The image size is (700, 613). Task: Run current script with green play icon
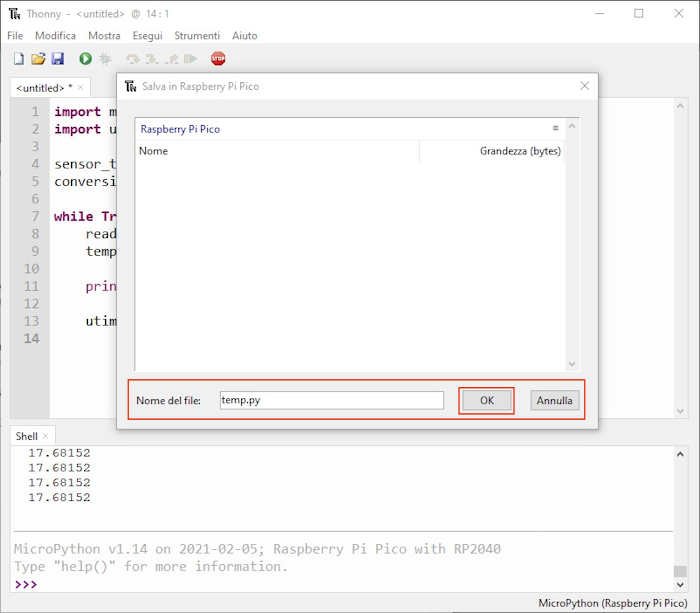(x=85, y=59)
